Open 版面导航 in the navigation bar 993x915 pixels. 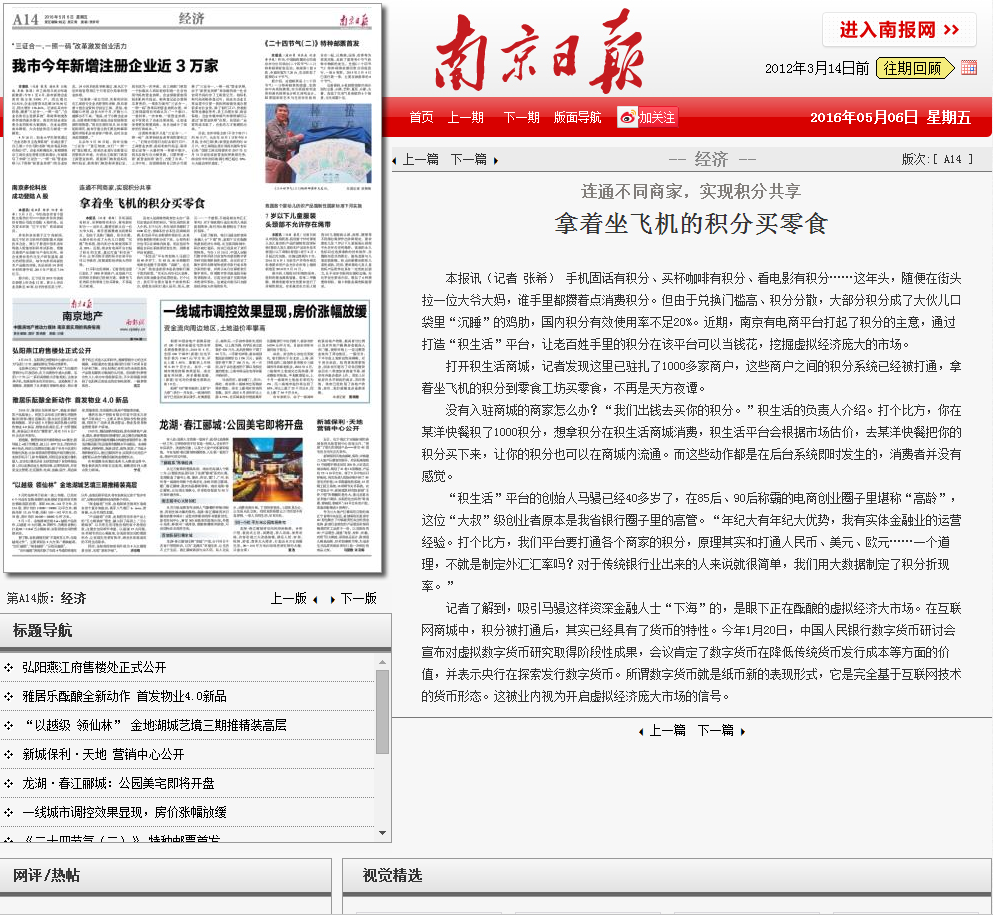pyautogui.click(x=578, y=117)
